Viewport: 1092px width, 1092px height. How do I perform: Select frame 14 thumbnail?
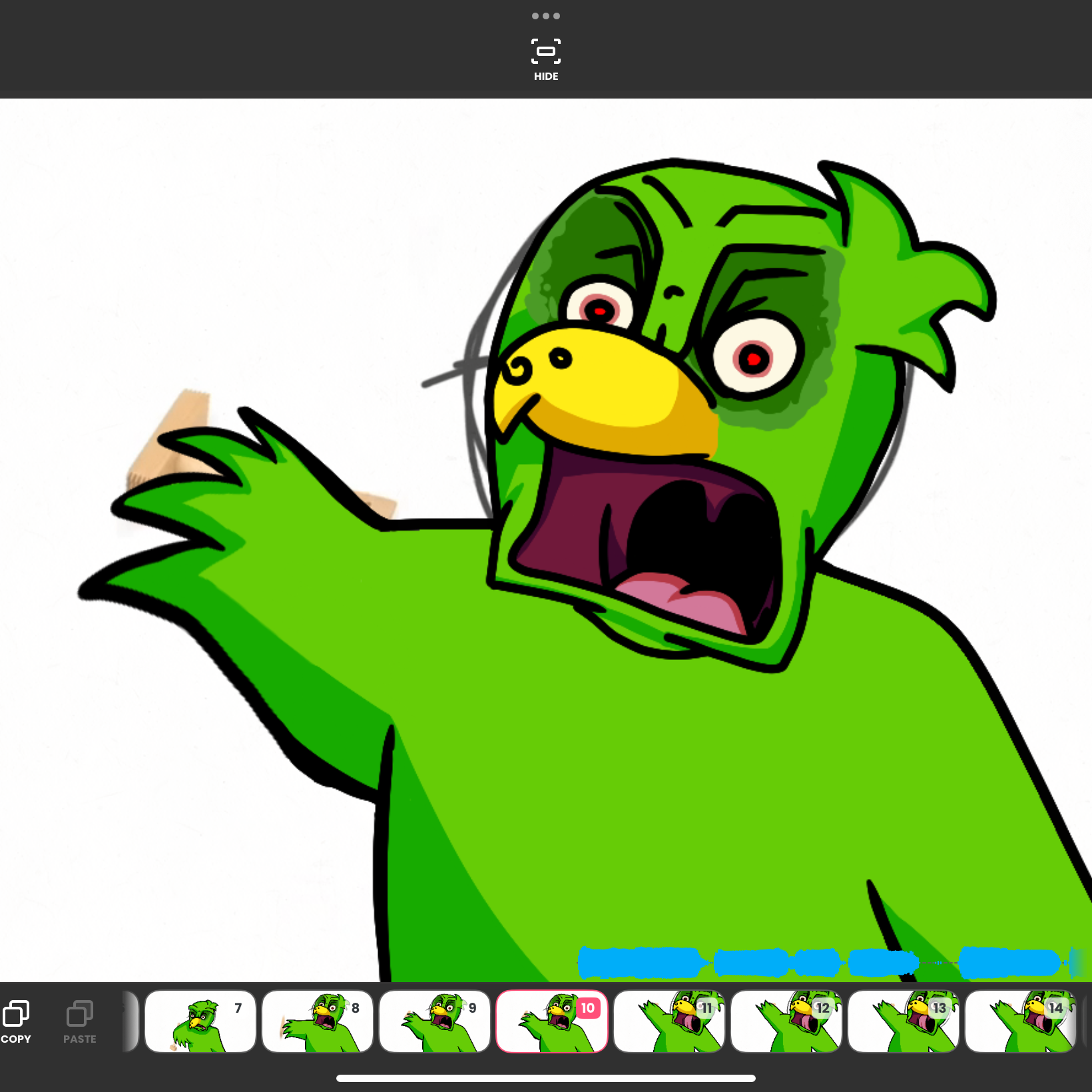coord(1021,1021)
